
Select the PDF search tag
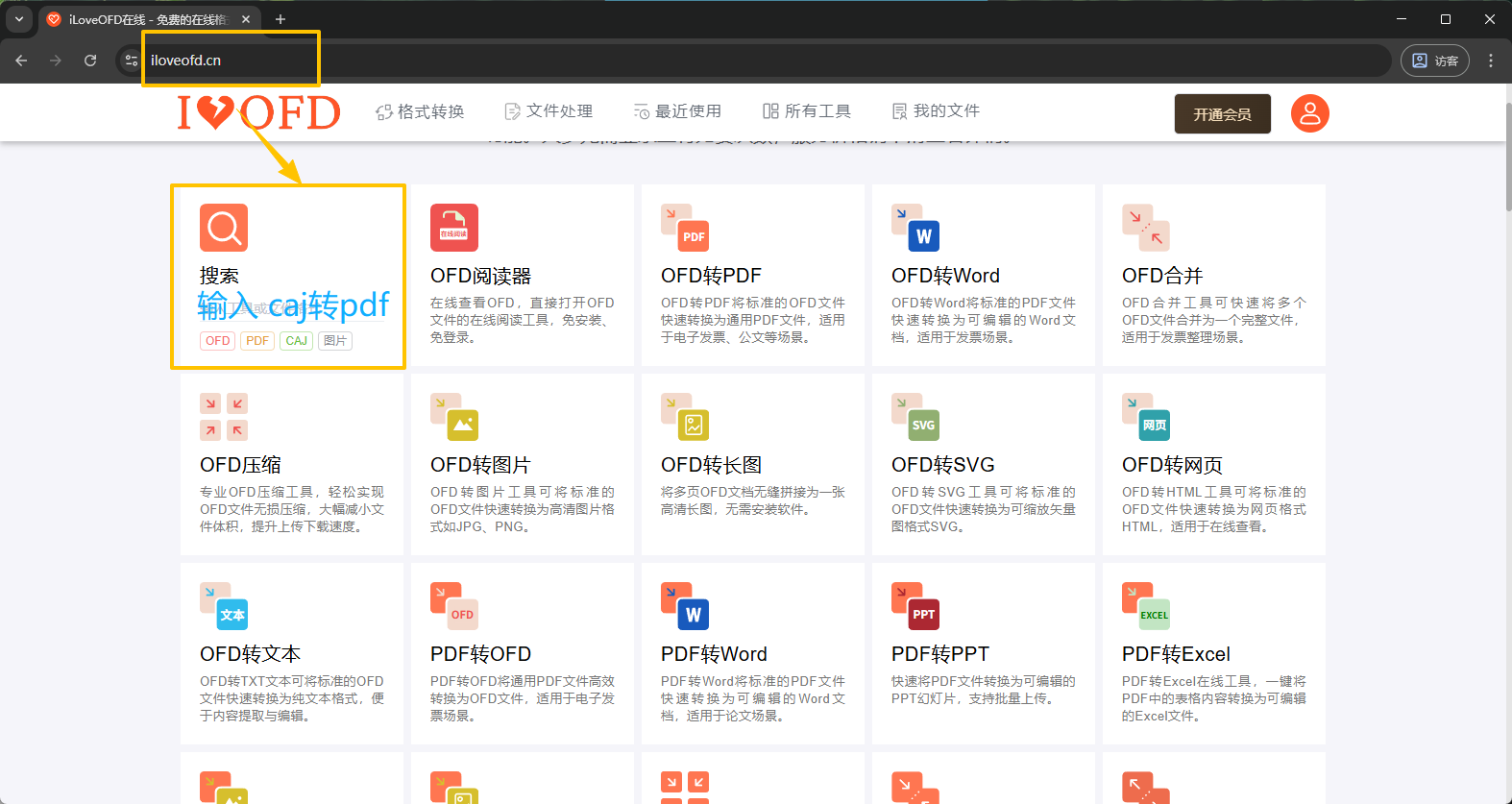[257, 341]
